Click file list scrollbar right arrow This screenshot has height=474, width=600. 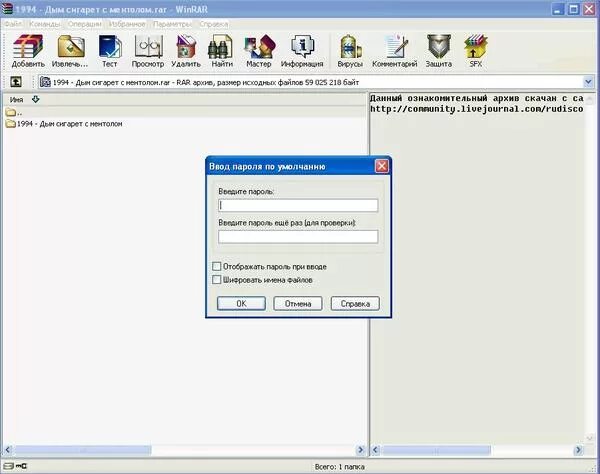[360, 450]
